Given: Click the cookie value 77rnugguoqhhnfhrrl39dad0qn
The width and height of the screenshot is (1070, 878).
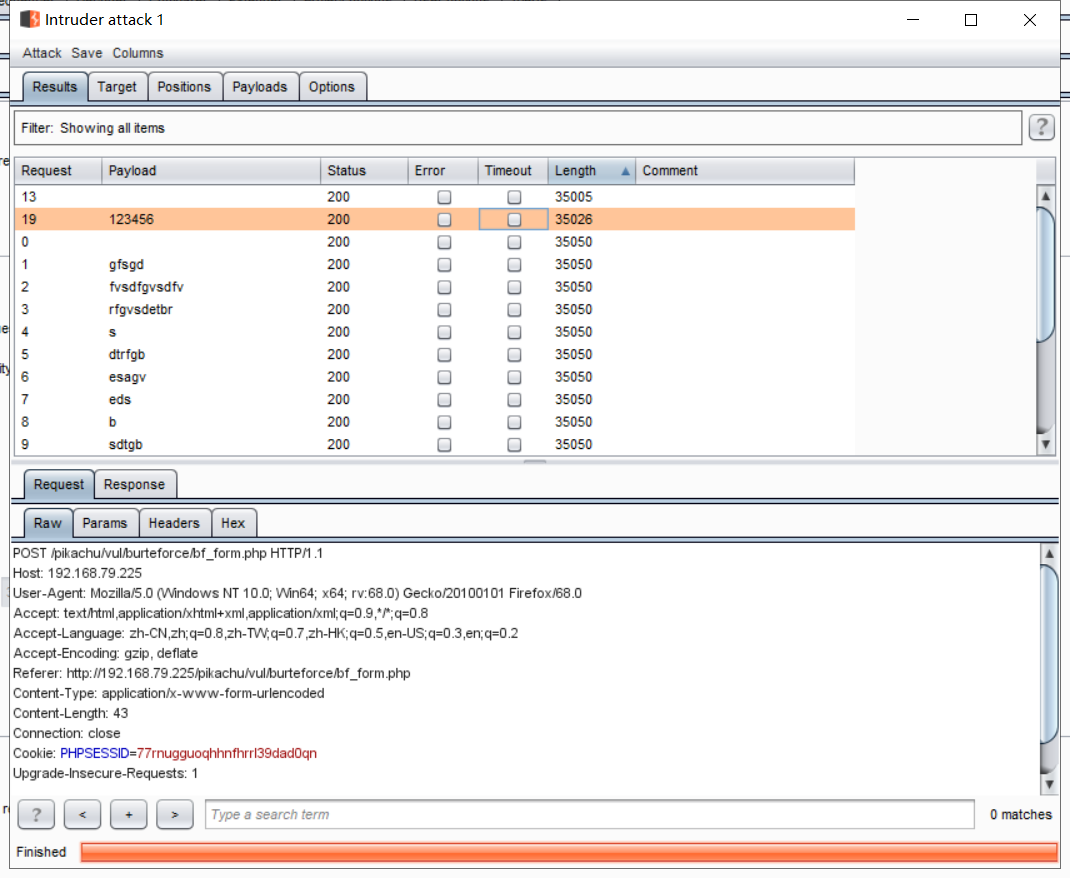Looking at the screenshot, I should pyautogui.click(x=227, y=753).
